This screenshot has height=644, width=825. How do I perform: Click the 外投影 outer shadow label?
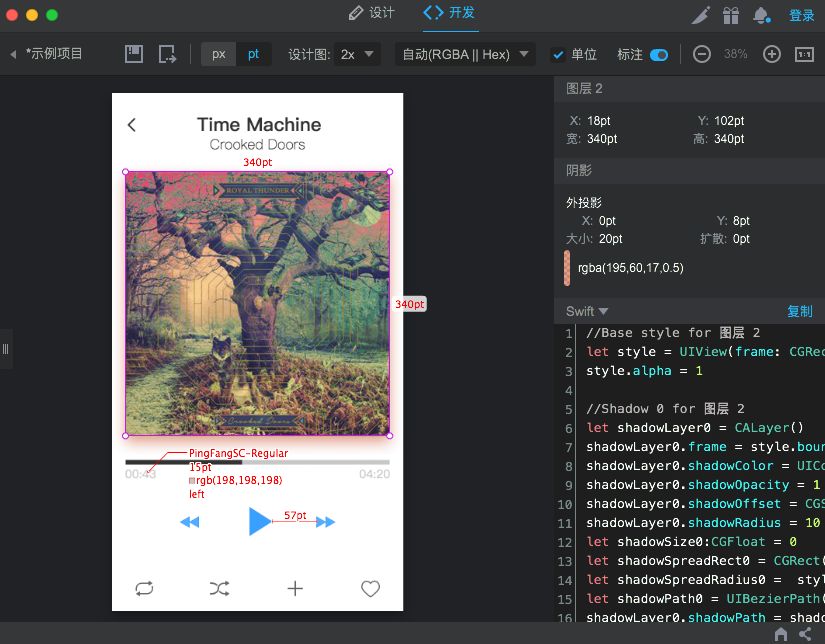[x=583, y=203]
